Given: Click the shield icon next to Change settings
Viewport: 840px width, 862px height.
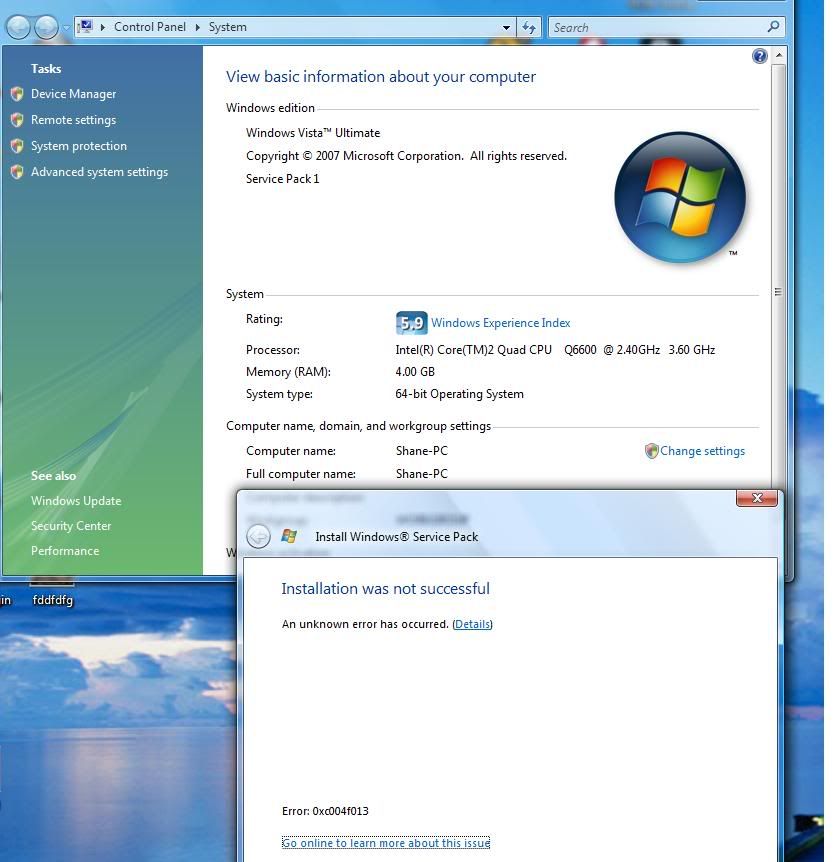Looking at the screenshot, I should [x=651, y=451].
